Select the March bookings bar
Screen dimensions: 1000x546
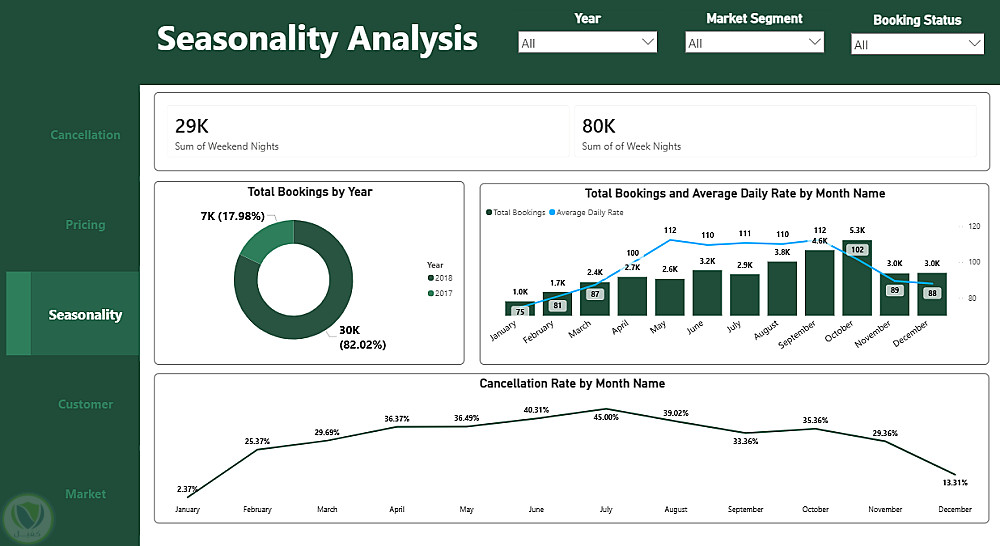point(595,299)
